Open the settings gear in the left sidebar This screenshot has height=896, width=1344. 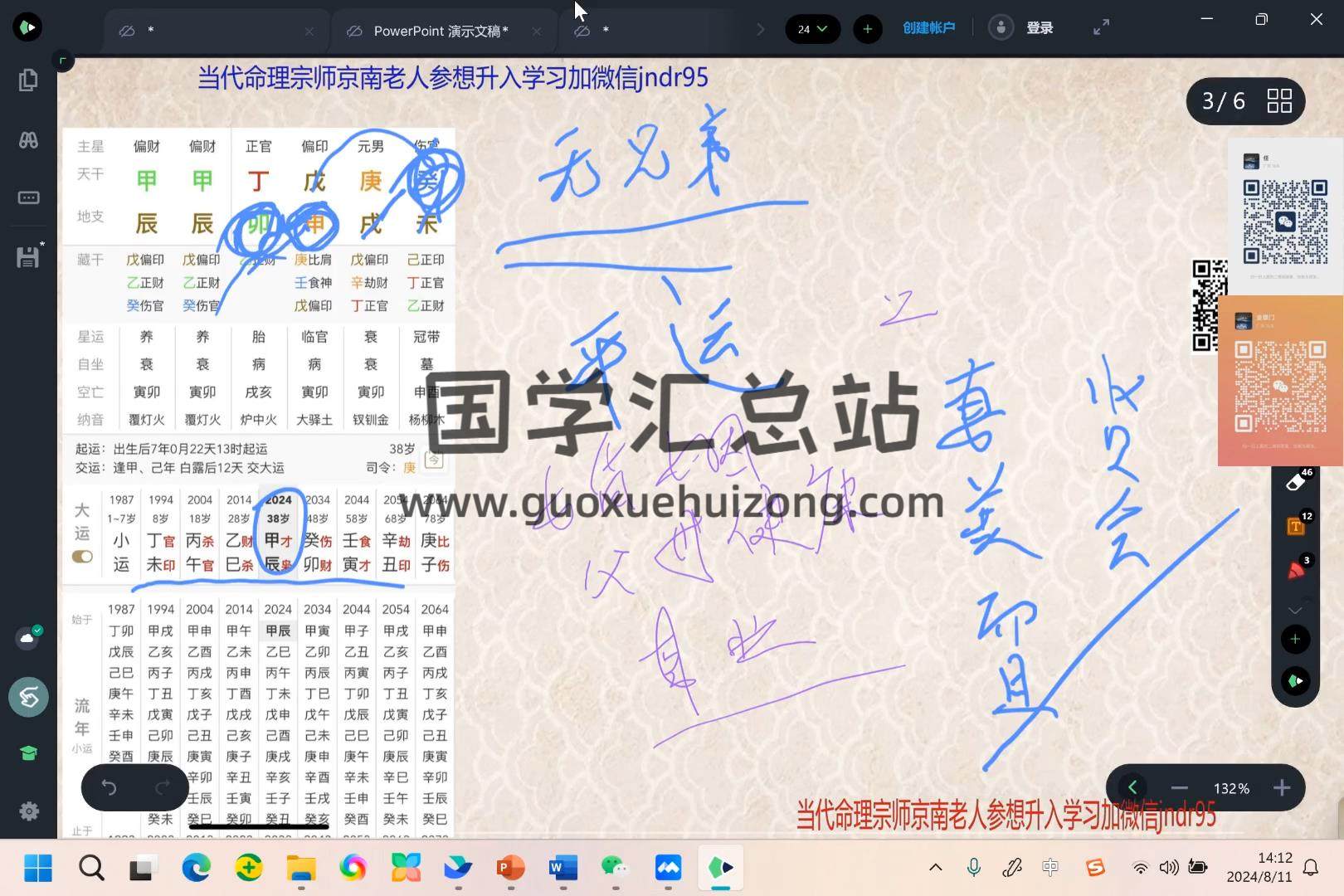click(x=28, y=811)
